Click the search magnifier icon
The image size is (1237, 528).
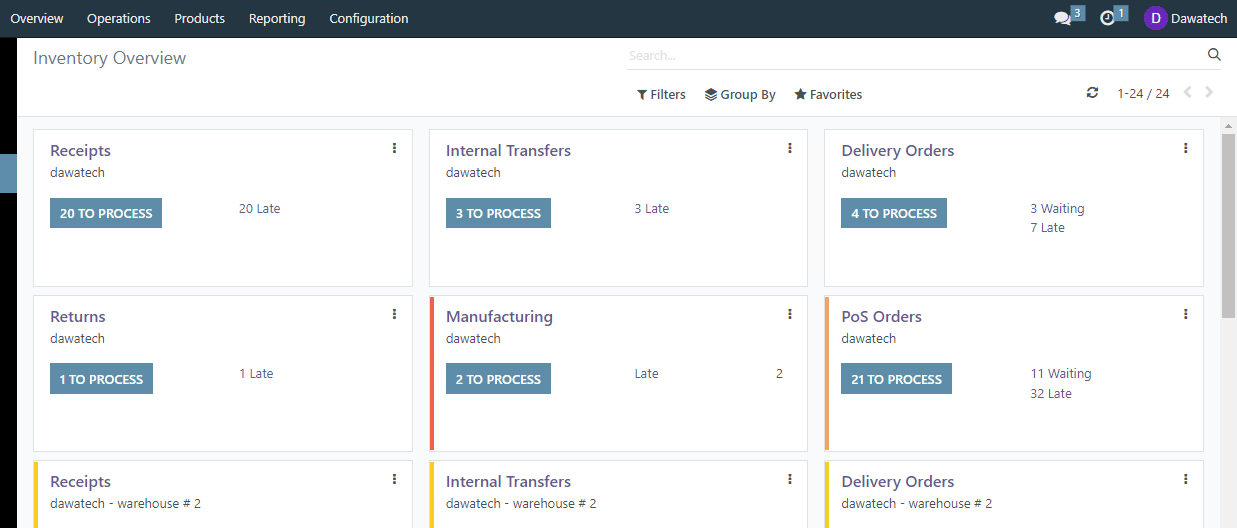(x=1214, y=55)
